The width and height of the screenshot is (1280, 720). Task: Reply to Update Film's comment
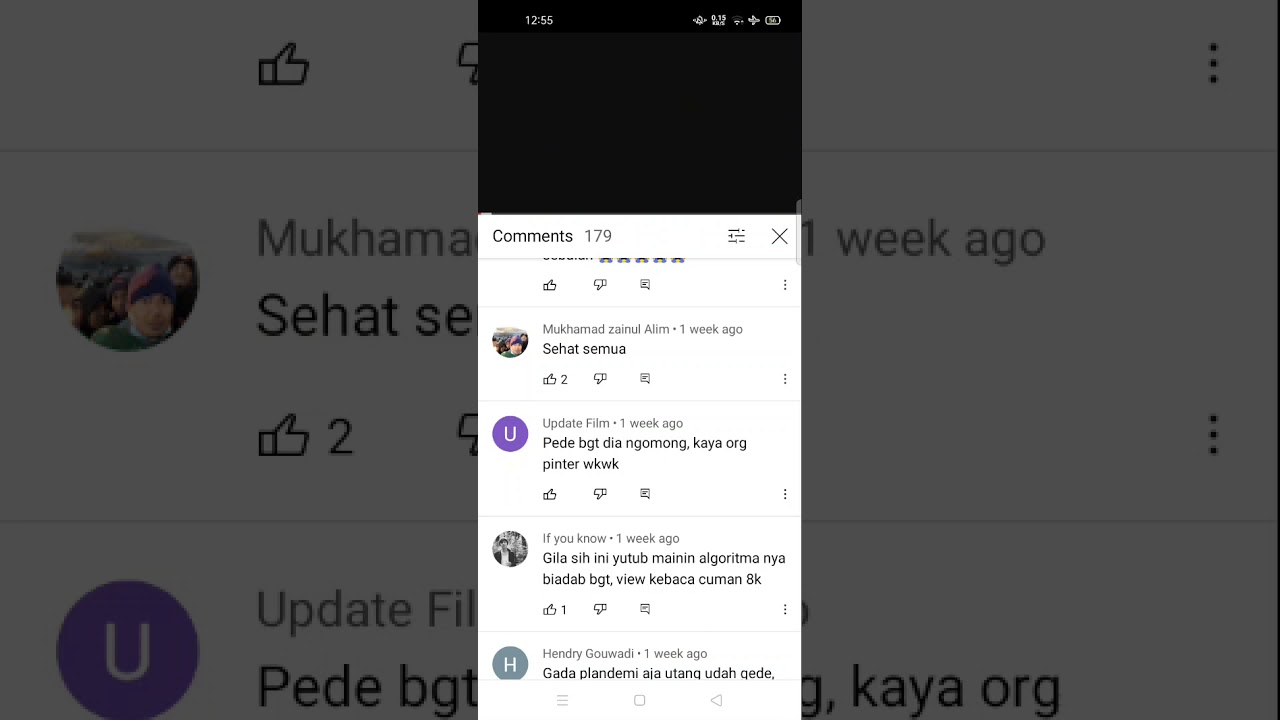coord(645,494)
